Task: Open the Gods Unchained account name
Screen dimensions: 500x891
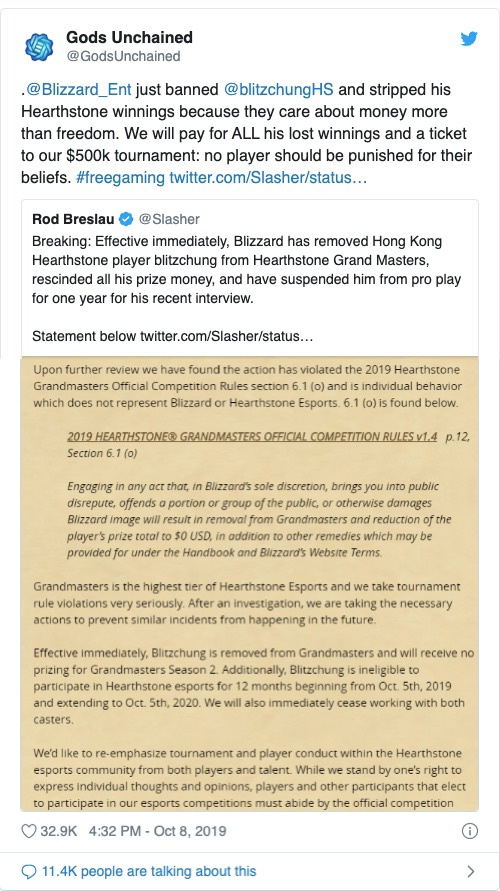Action: [x=130, y=38]
